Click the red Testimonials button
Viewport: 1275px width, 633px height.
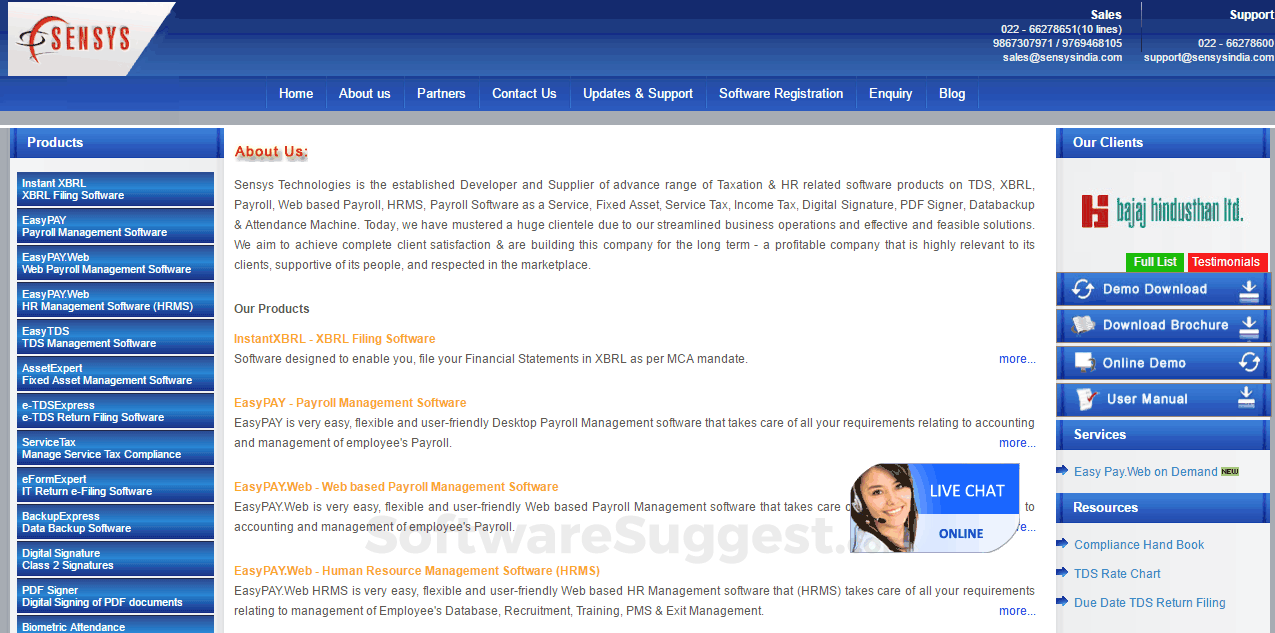(x=1227, y=262)
